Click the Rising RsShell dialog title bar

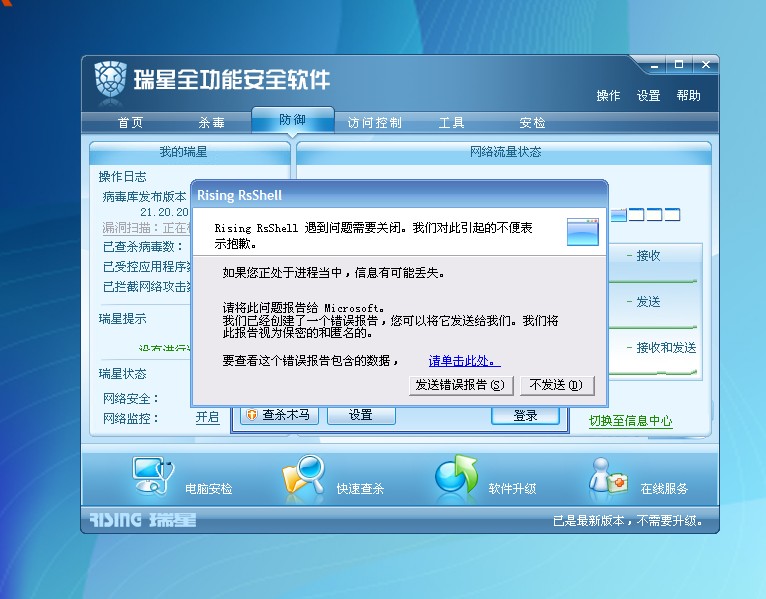click(400, 195)
